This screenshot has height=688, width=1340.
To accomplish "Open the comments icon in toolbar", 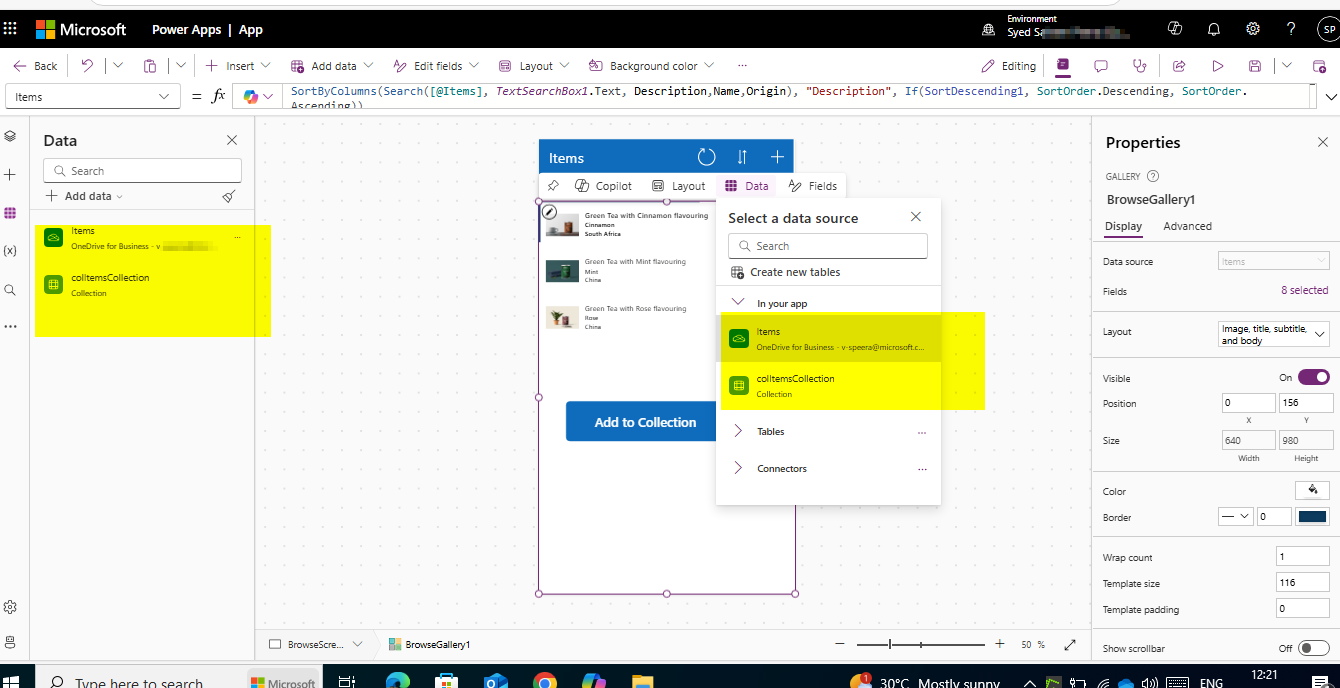I will [1101, 66].
